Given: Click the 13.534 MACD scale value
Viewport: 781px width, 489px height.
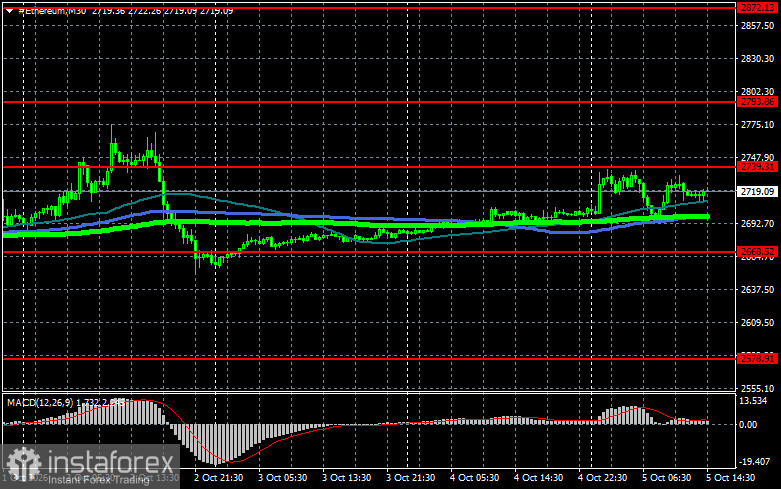Looking at the screenshot, I should 753,401.
